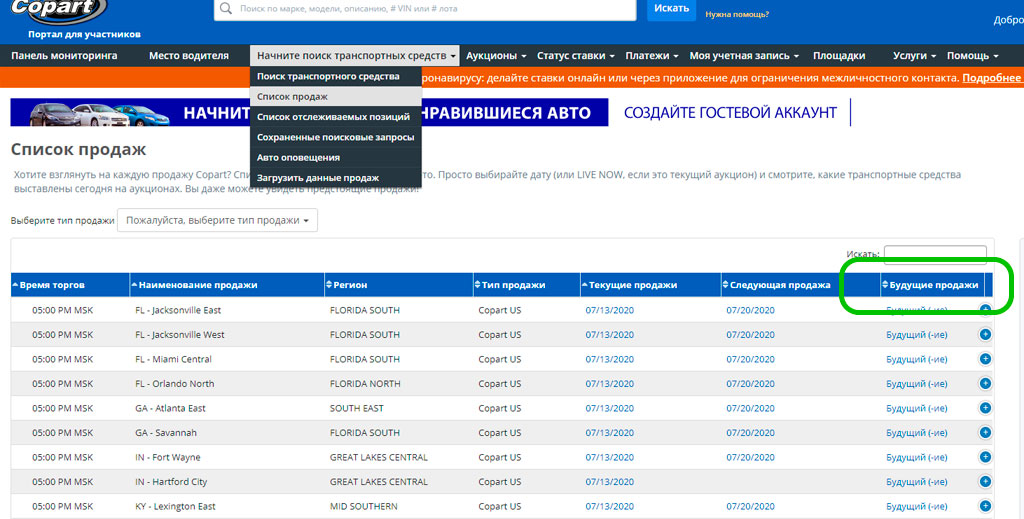Viewport: 1024px width, 519px height.
Task: Select Список отслеживаемых позиций menu entry
Action: [x=336, y=116]
